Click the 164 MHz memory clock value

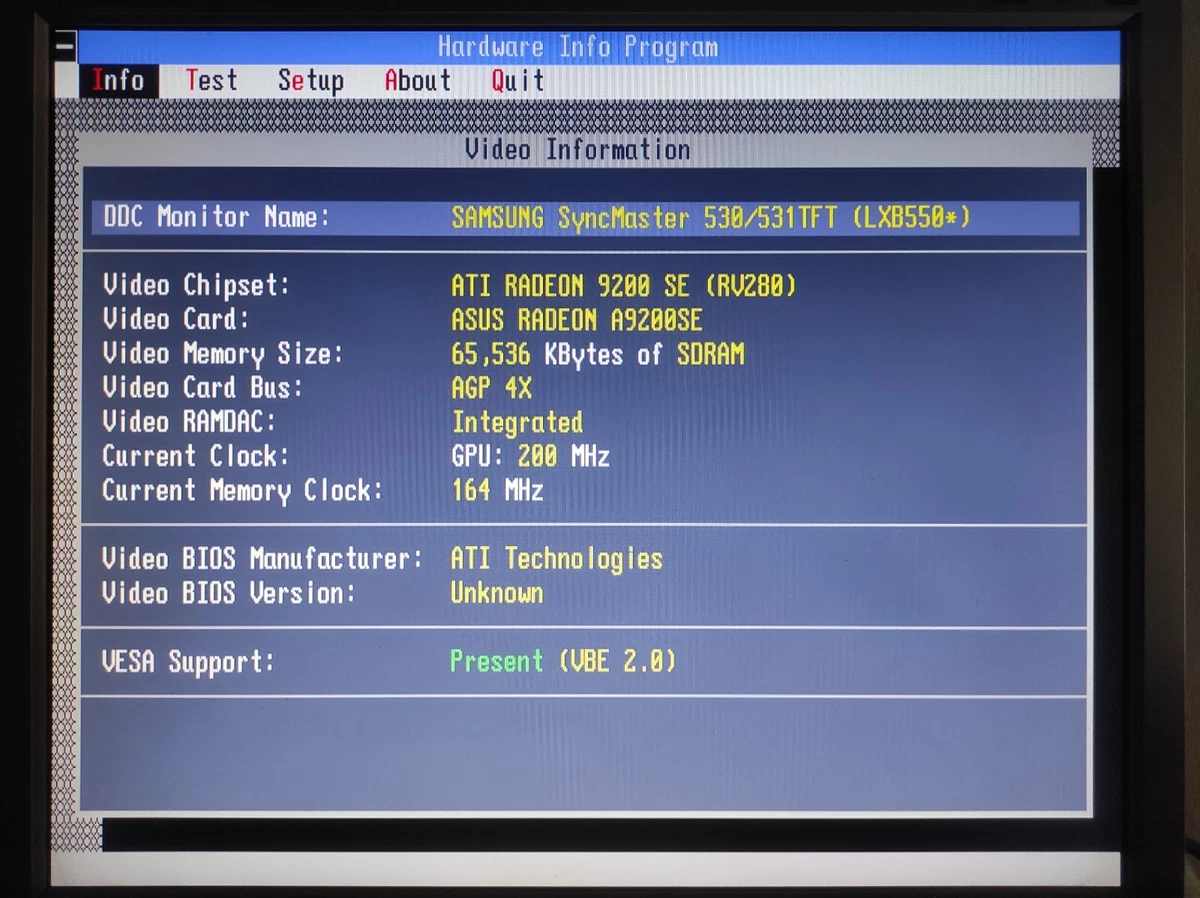[x=498, y=490]
